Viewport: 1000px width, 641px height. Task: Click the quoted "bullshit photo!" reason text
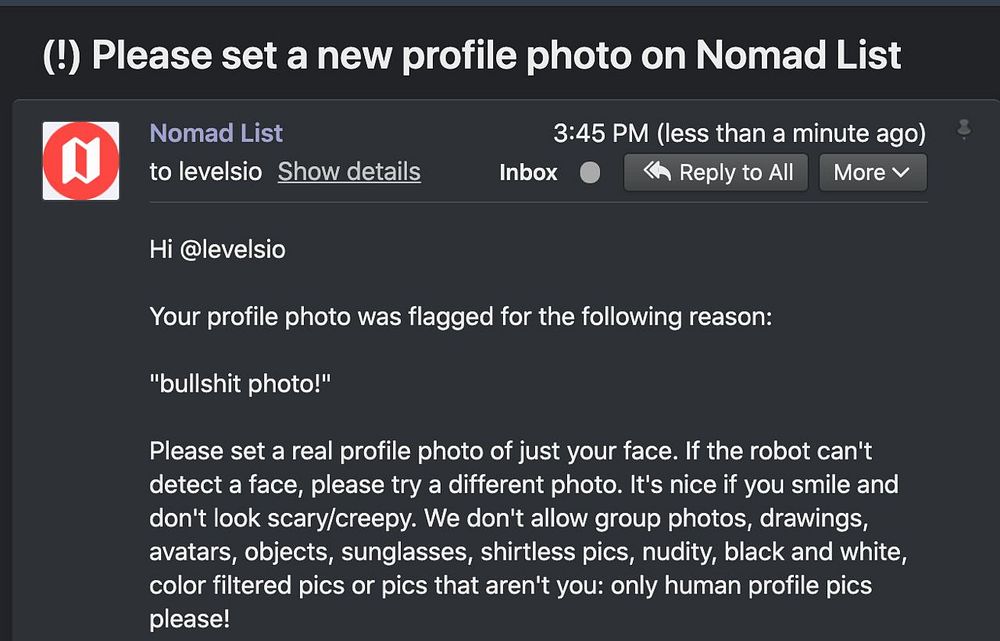239,384
